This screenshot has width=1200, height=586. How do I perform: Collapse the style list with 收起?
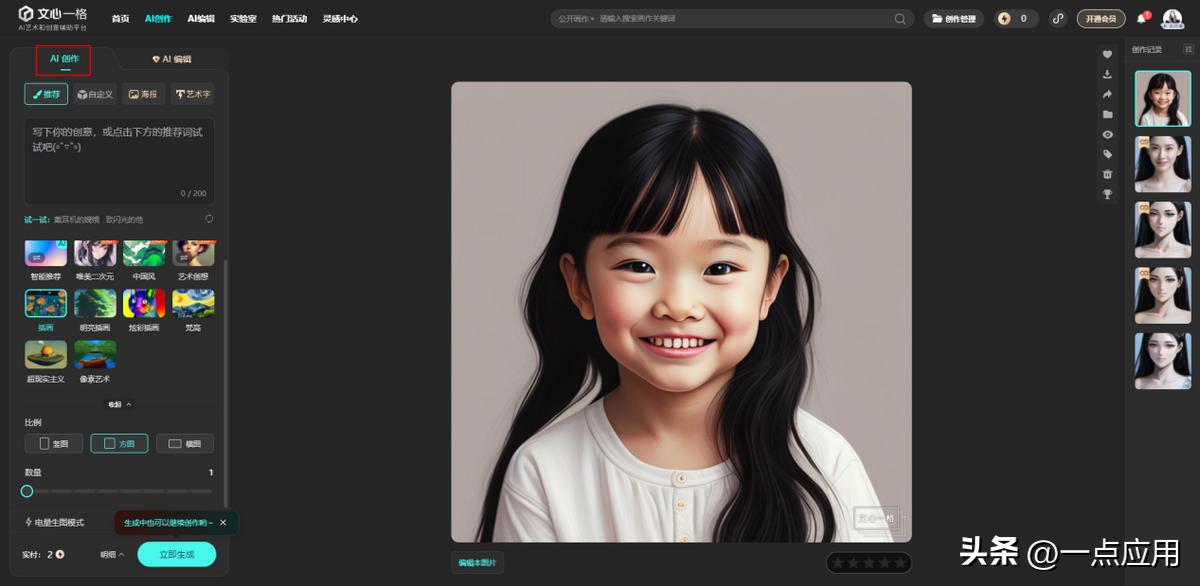click(119, 404)
